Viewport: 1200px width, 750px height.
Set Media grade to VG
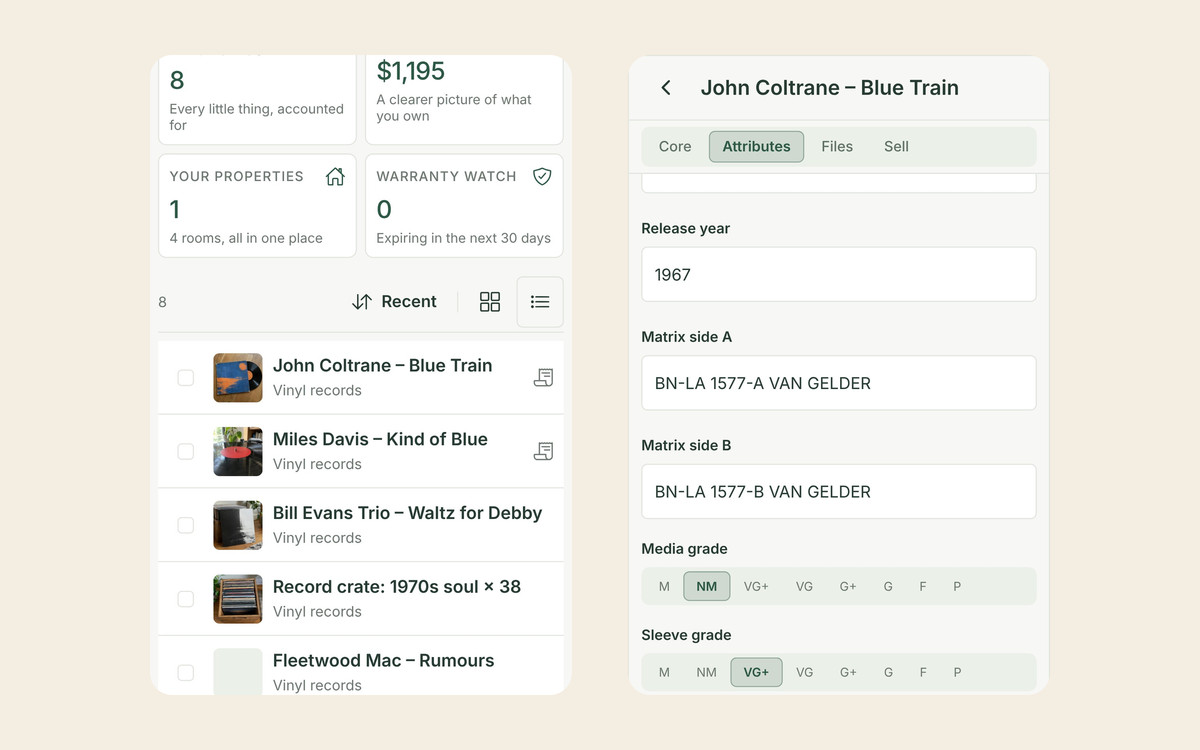pyautogui.click(x=804, y=586)
